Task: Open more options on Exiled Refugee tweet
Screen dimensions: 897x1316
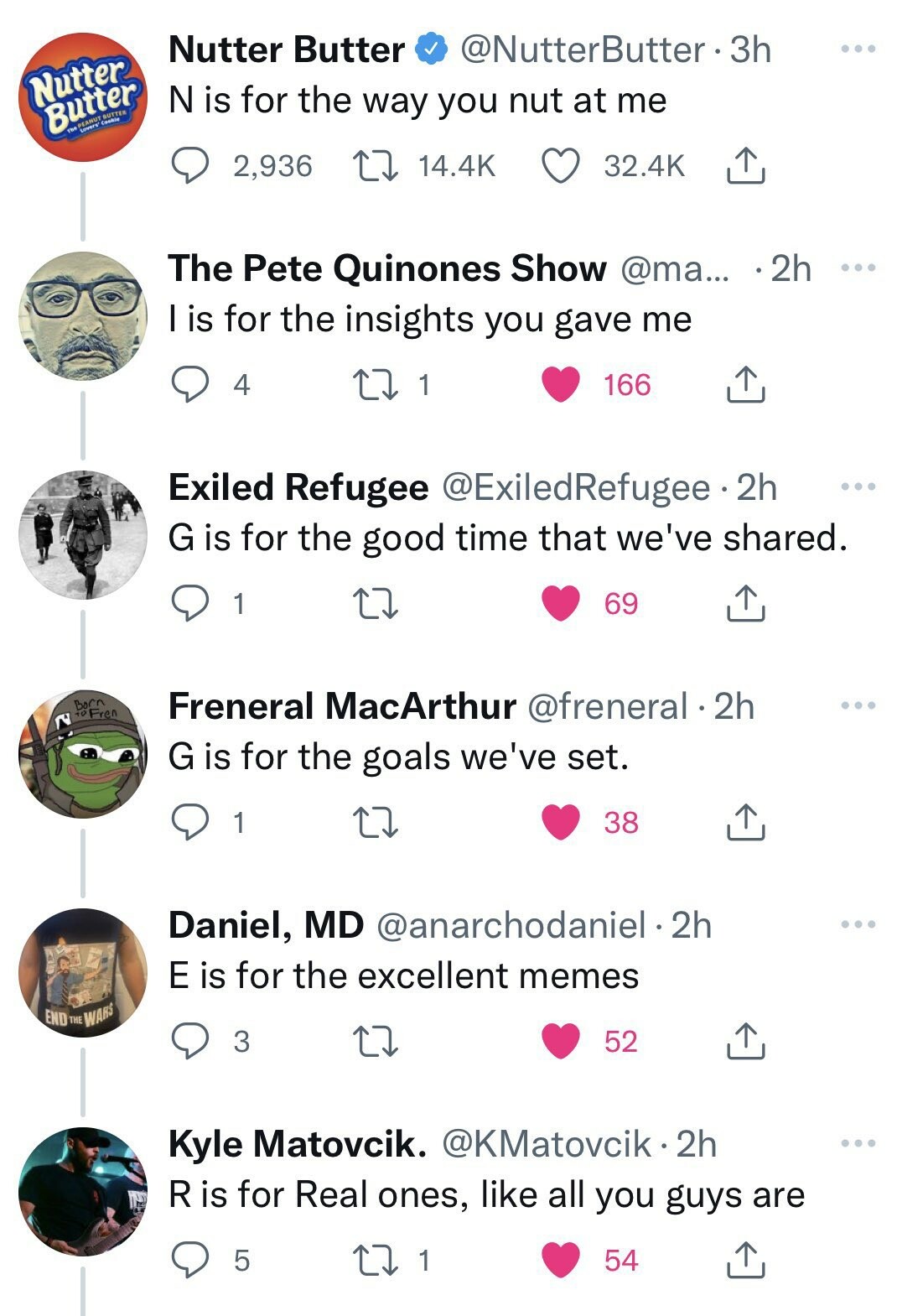Action: tap(858, 487)
